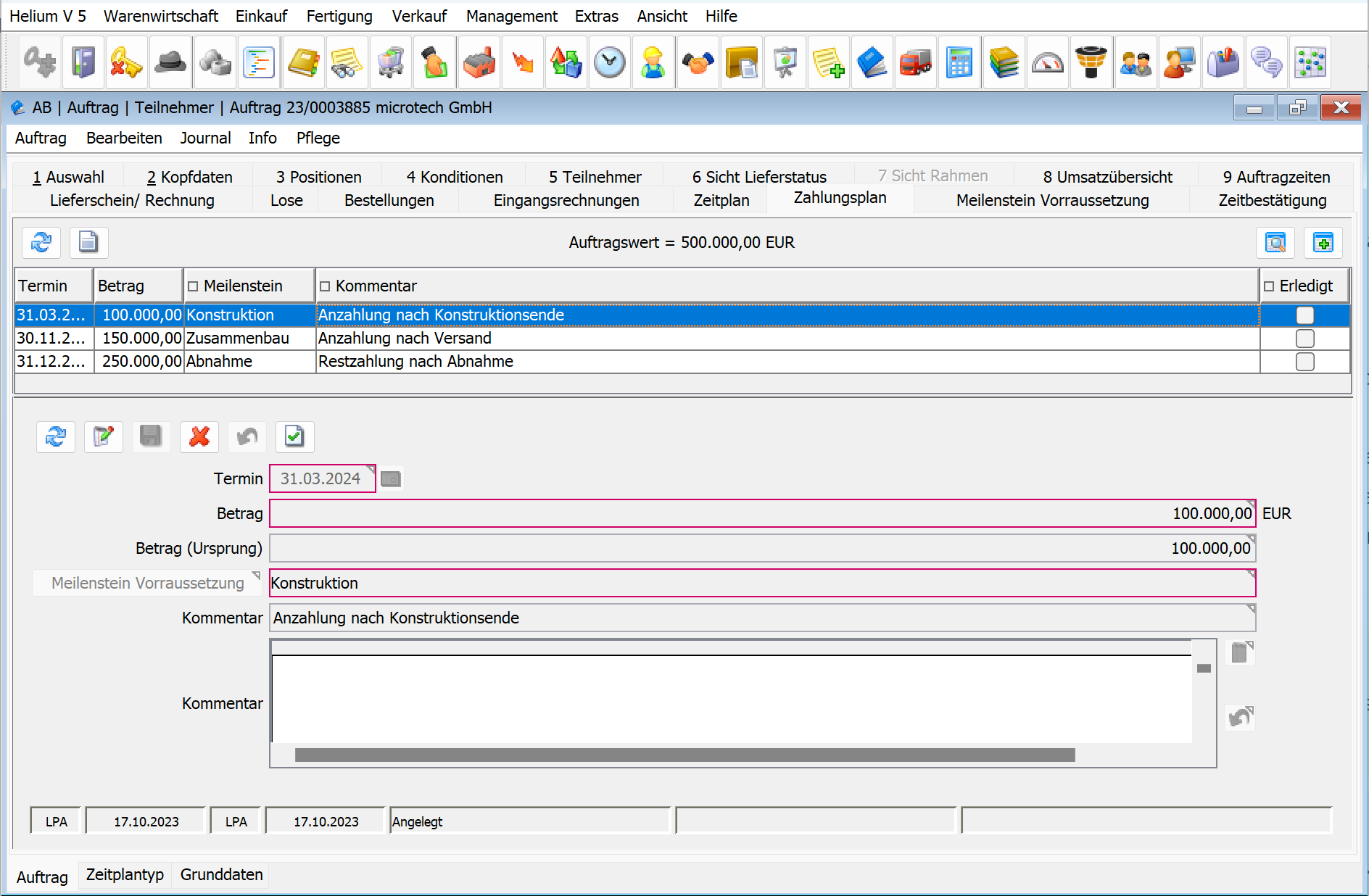Click the horizontal scrollbar in Kommentar box
The height and width of the screenshot is (896, 1369).
click(x=684, y=755)
